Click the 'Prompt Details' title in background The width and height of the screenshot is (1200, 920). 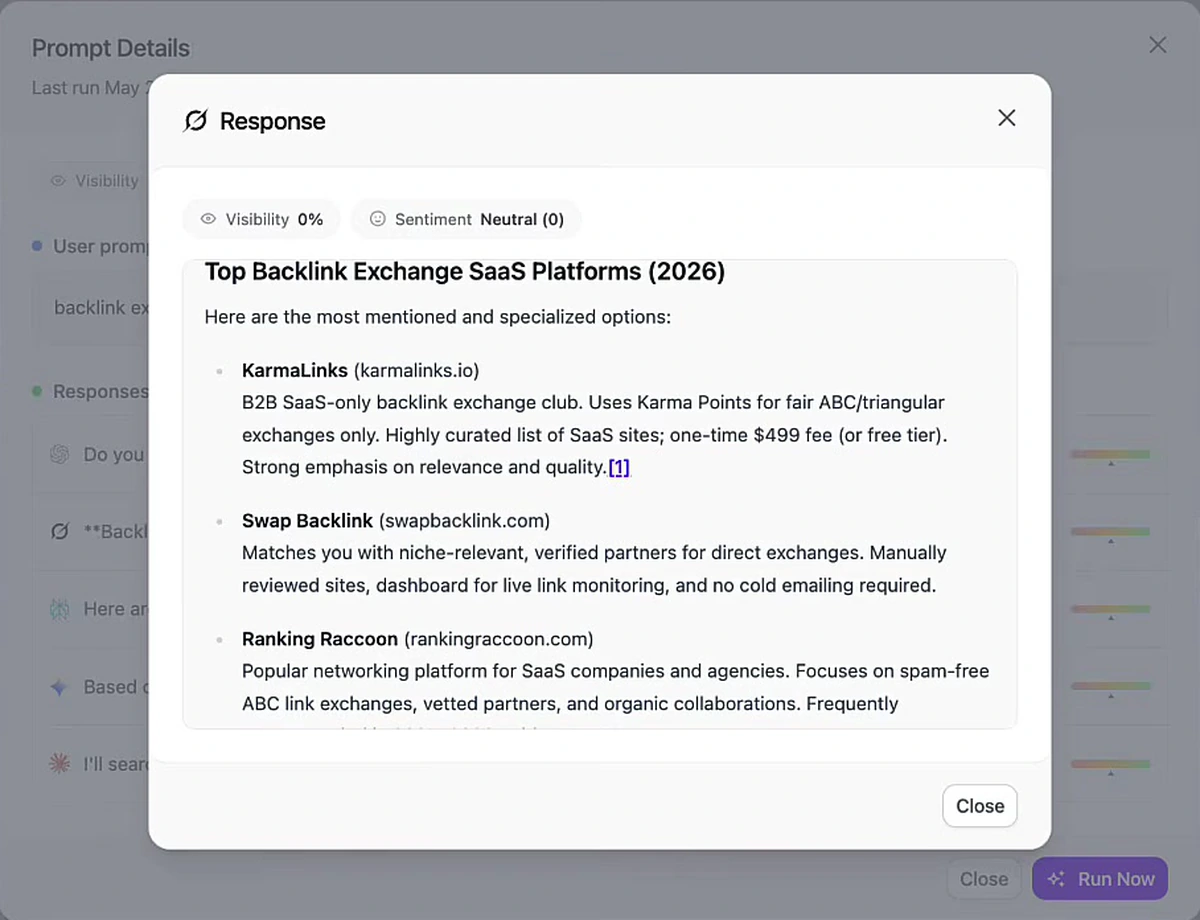tap(111, 48)
